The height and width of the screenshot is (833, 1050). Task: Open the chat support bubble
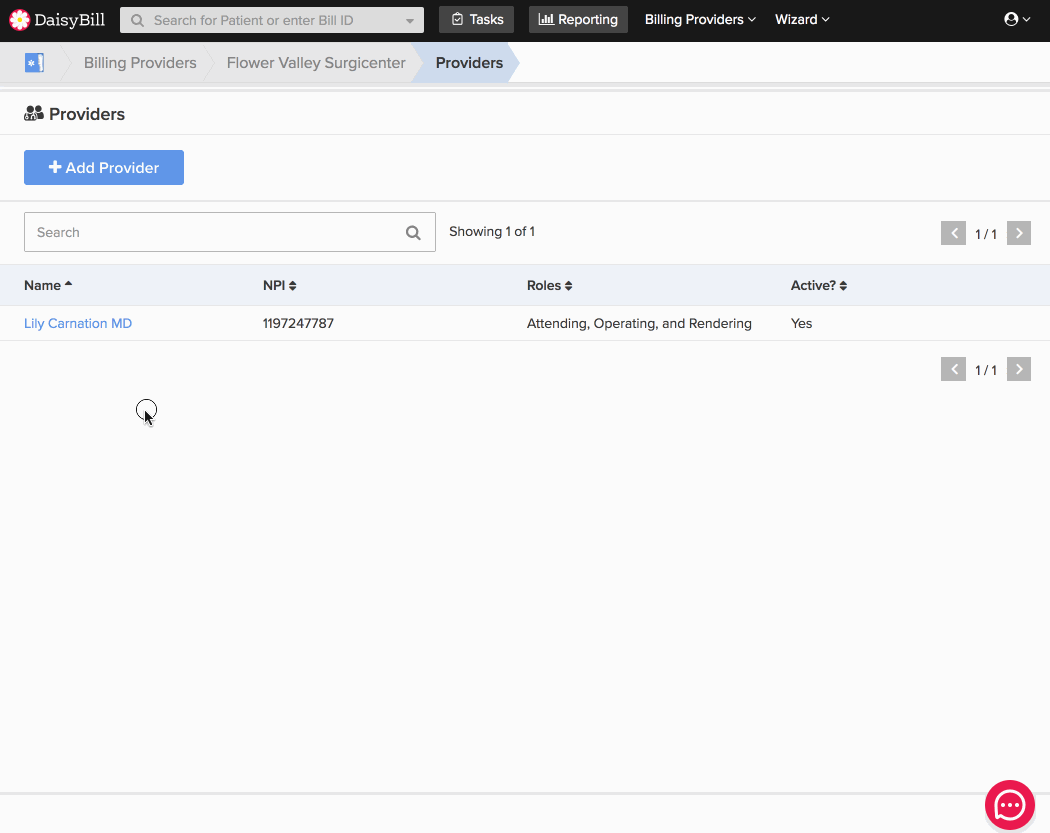click(x=1009, y=805)
